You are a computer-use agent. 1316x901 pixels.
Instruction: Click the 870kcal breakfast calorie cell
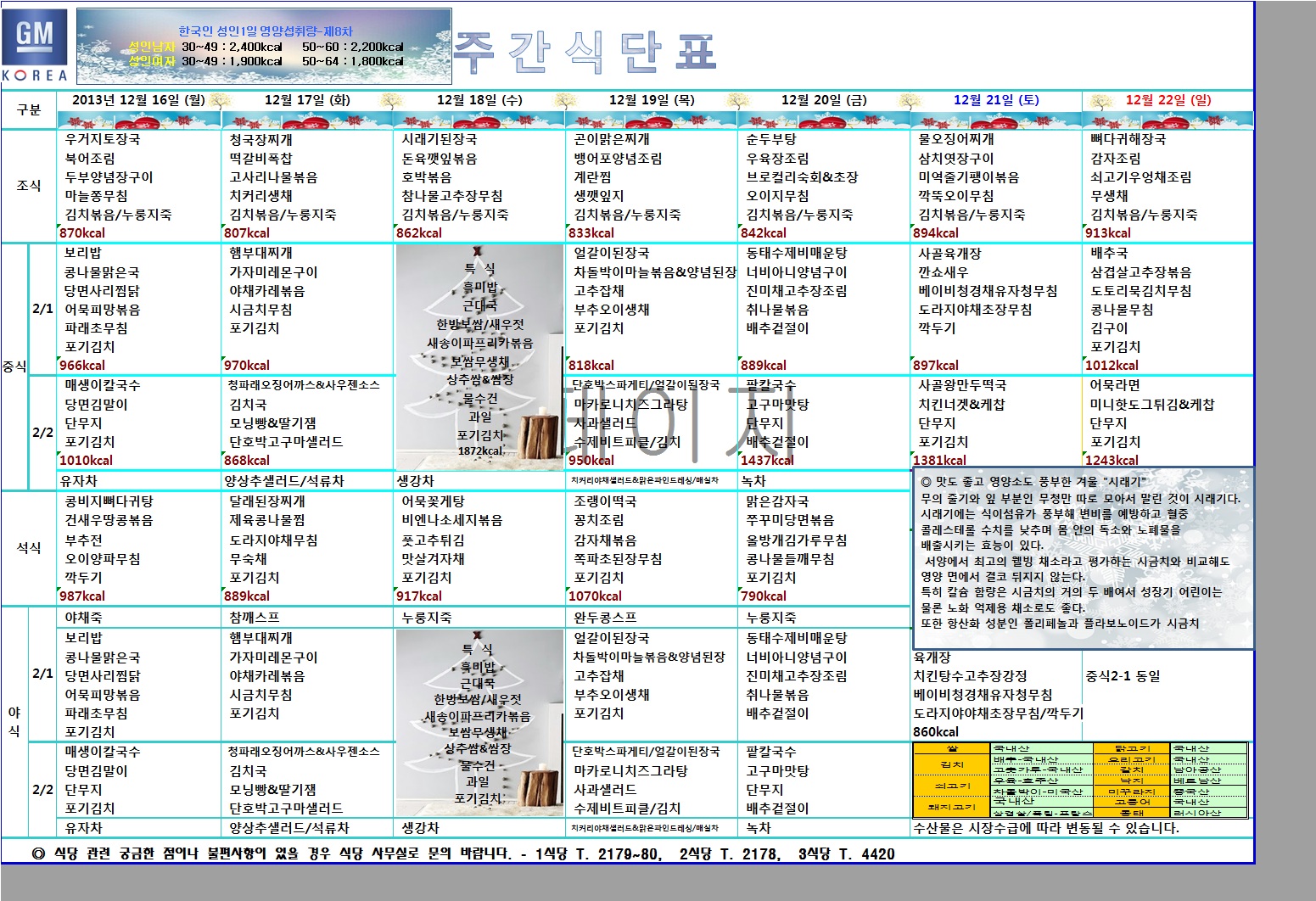83,233
